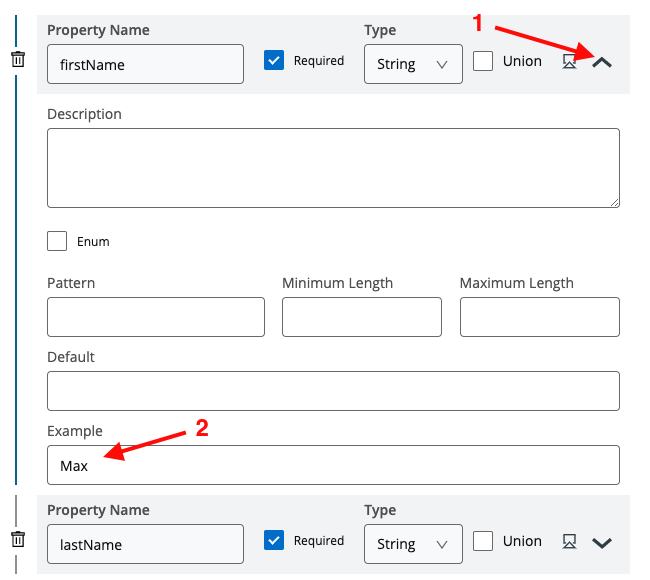The height and width of the screenshot is (580, 650).
Task: Click the Example field containing Max
Action: [x=333, y=465]
